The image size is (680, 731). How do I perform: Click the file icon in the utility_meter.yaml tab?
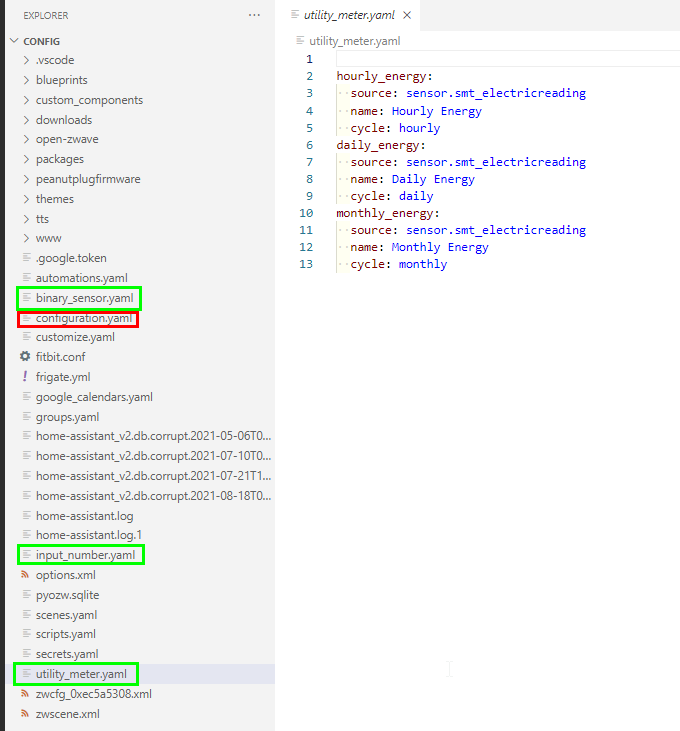coord(295,14)
